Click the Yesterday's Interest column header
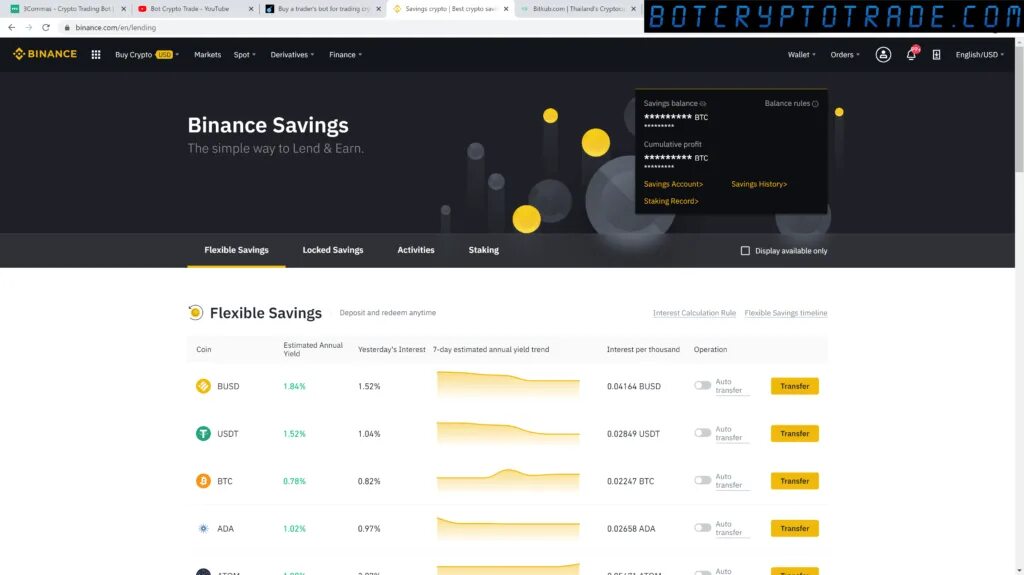The image size is (1024, 575). [391, 350]
